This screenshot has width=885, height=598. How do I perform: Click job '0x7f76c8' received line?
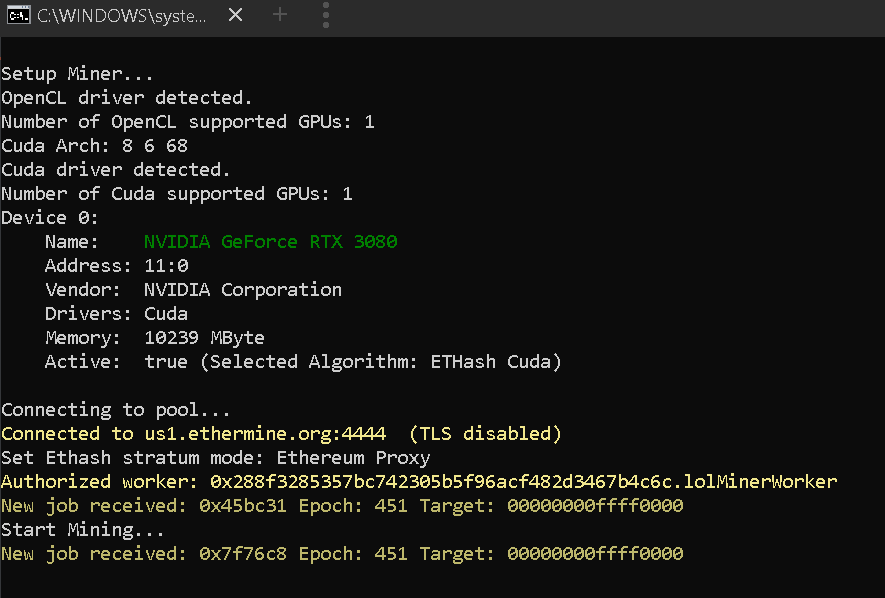[x=342, y=553]
